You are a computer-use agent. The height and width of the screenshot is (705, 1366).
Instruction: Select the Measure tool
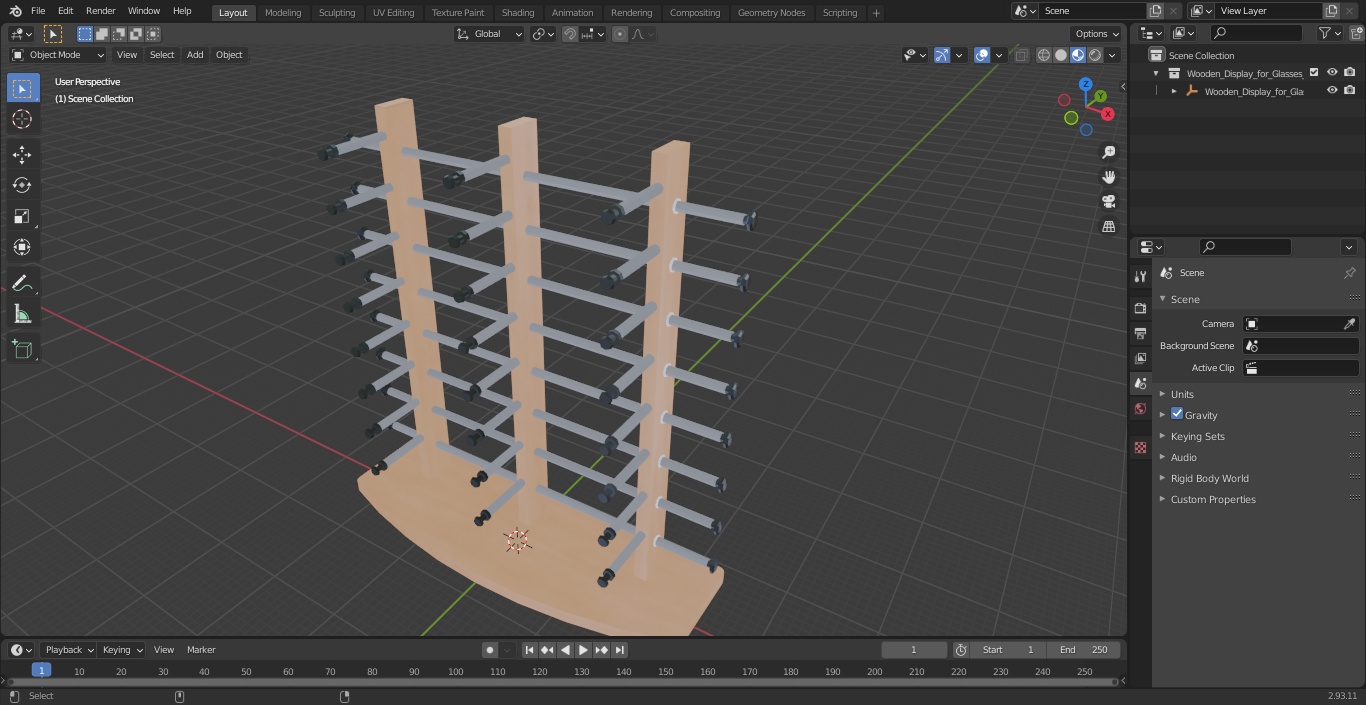[22, 314]
